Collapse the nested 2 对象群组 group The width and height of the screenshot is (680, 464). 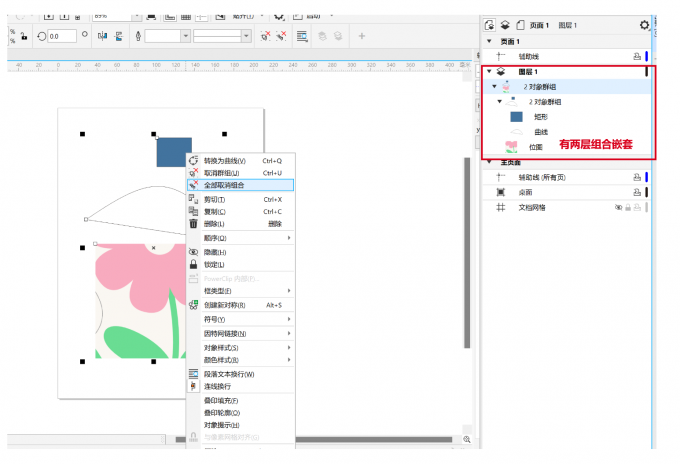pos(500,102)
